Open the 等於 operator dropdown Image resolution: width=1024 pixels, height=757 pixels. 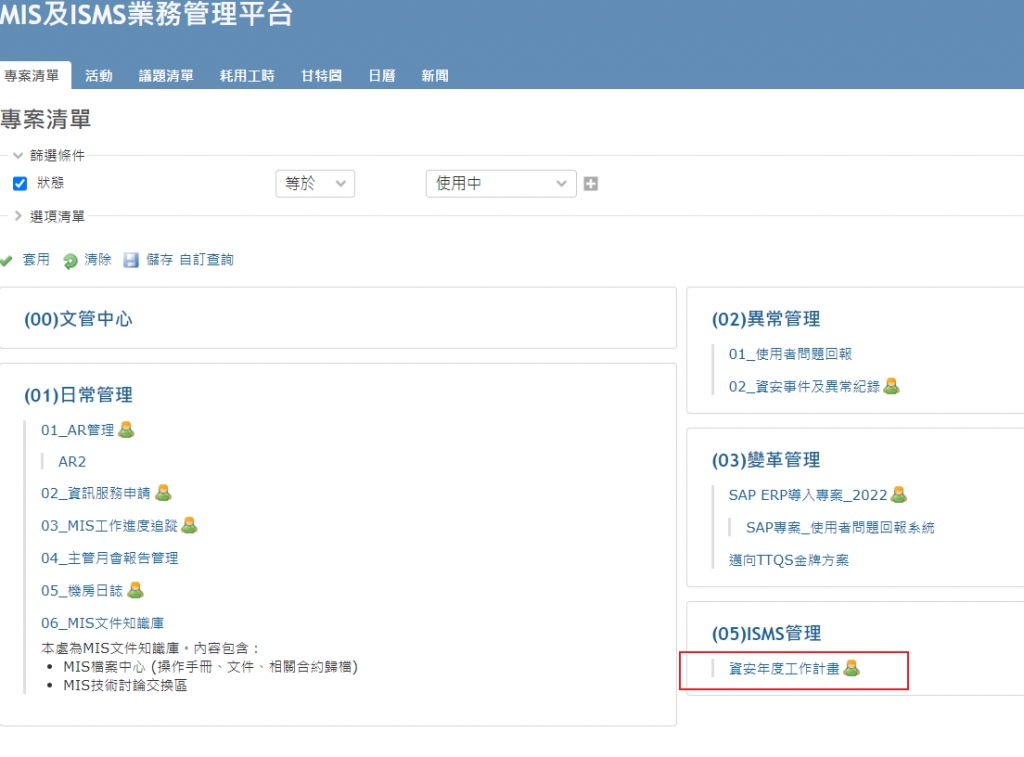[315, 184]
